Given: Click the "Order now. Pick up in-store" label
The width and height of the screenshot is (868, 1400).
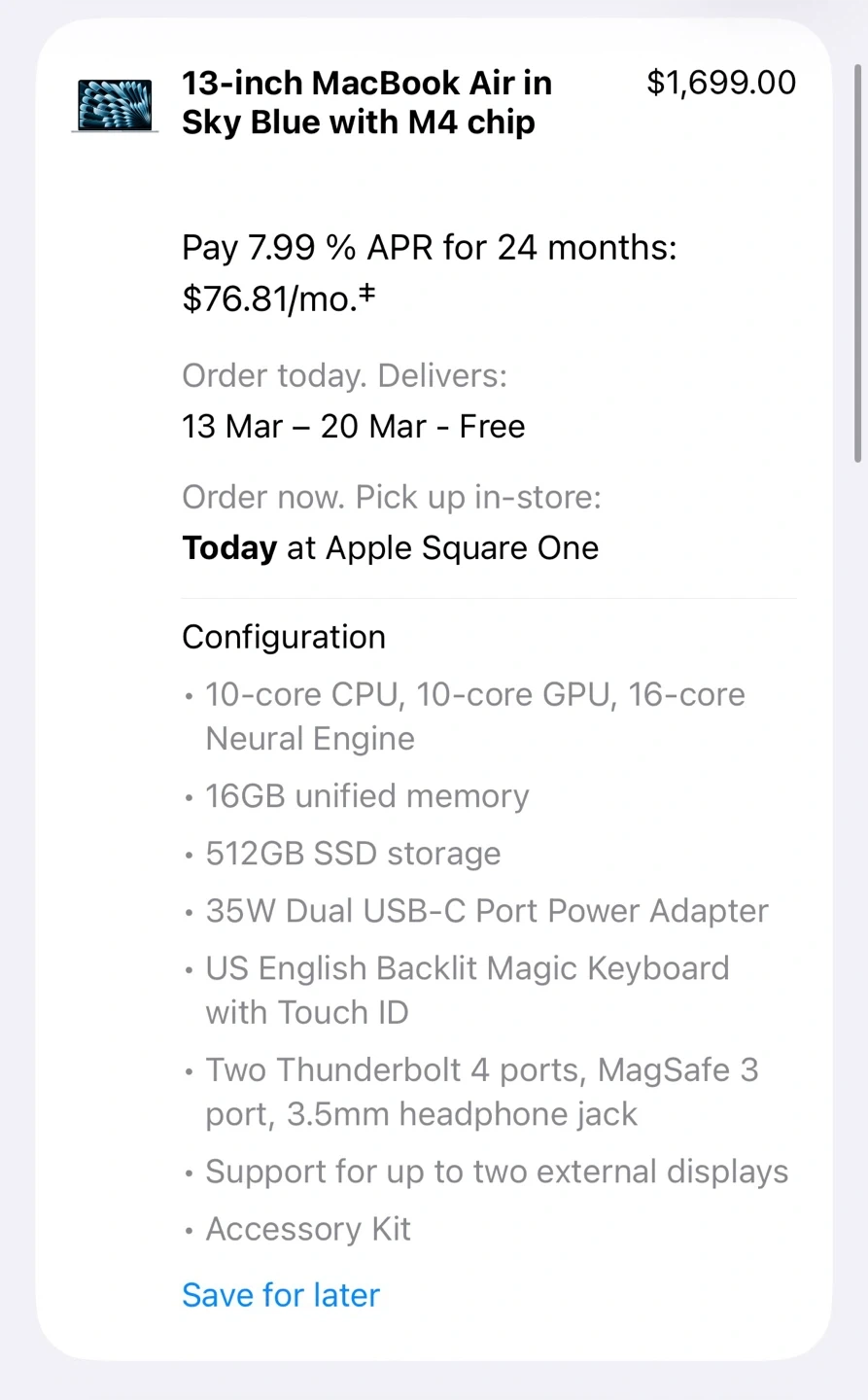Looking at the screenshot, I should tap(391, 497).
